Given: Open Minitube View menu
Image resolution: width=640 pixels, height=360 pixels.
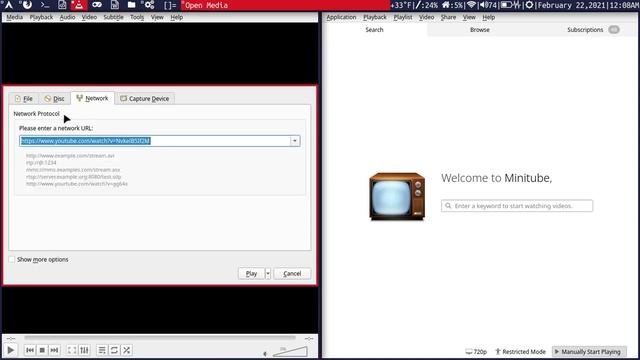Looking at the screenshot, I should (x=469, y=17).
